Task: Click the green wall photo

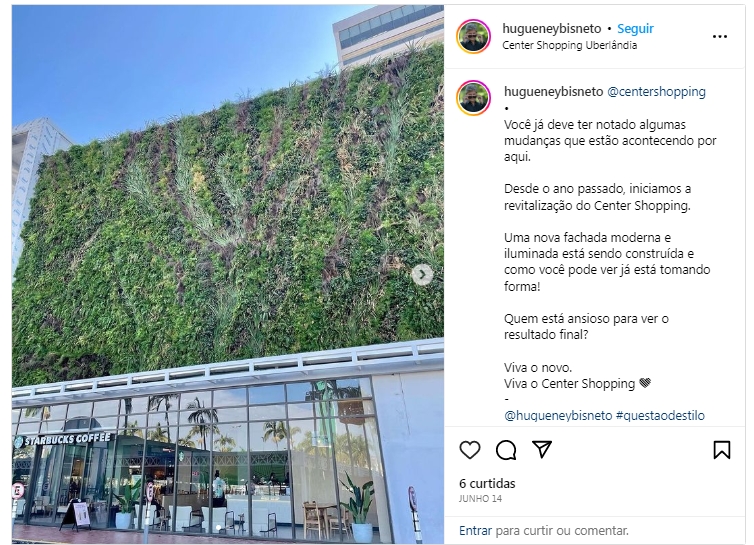Action: (x=228, y=275)
